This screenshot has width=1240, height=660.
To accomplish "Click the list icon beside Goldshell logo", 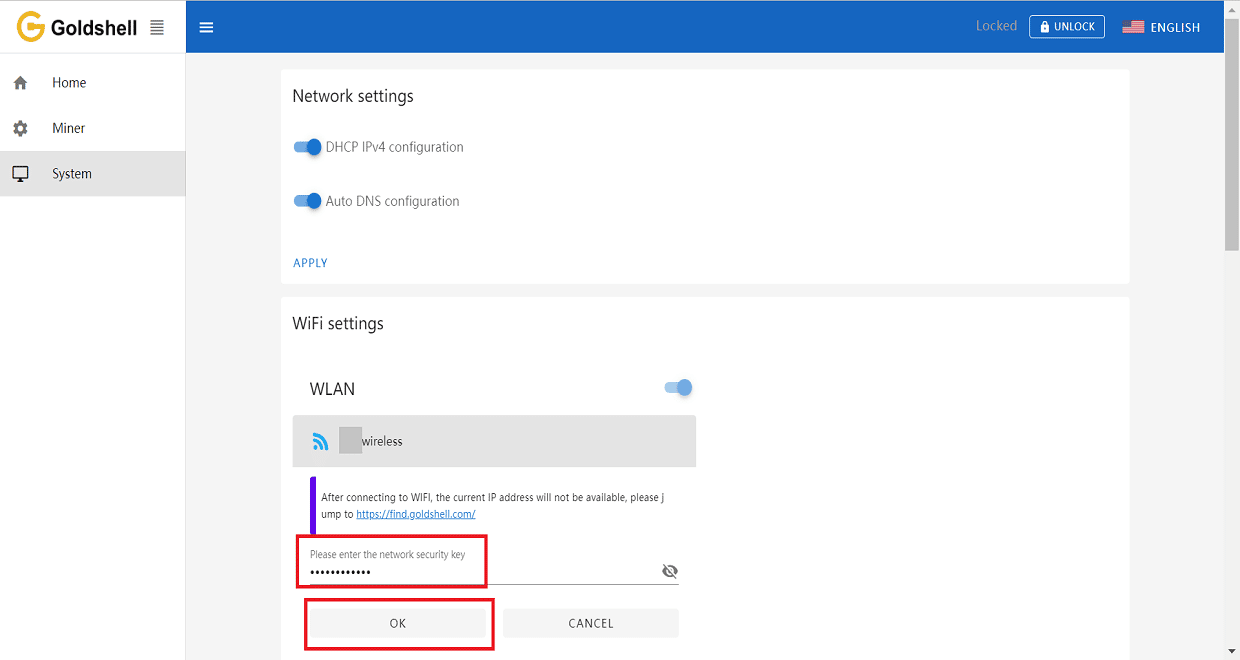I will 157,27.
